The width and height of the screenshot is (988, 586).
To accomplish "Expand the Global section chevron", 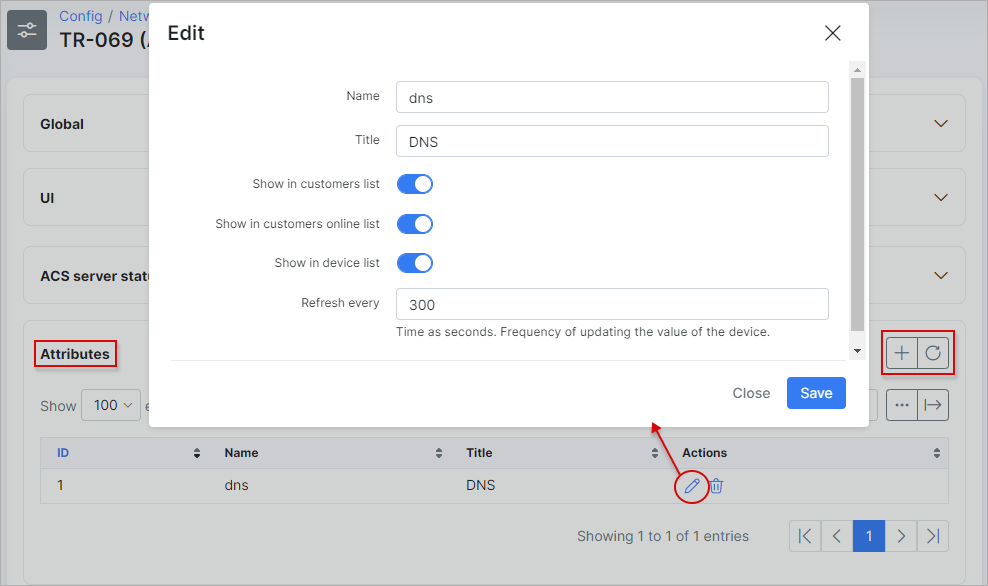I will click(941, 124).
